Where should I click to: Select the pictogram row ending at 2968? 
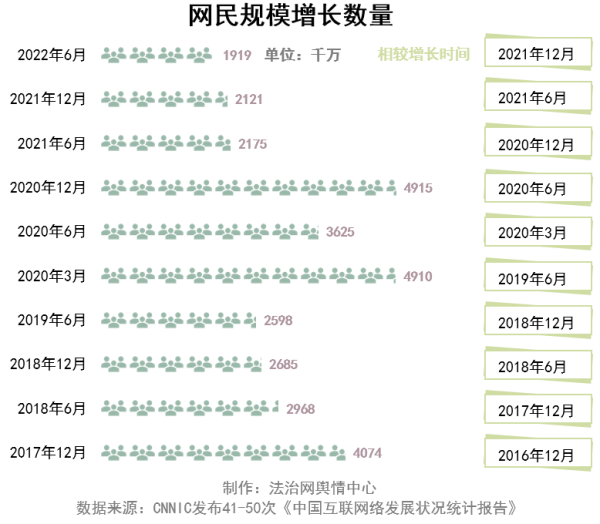[190, 408]
